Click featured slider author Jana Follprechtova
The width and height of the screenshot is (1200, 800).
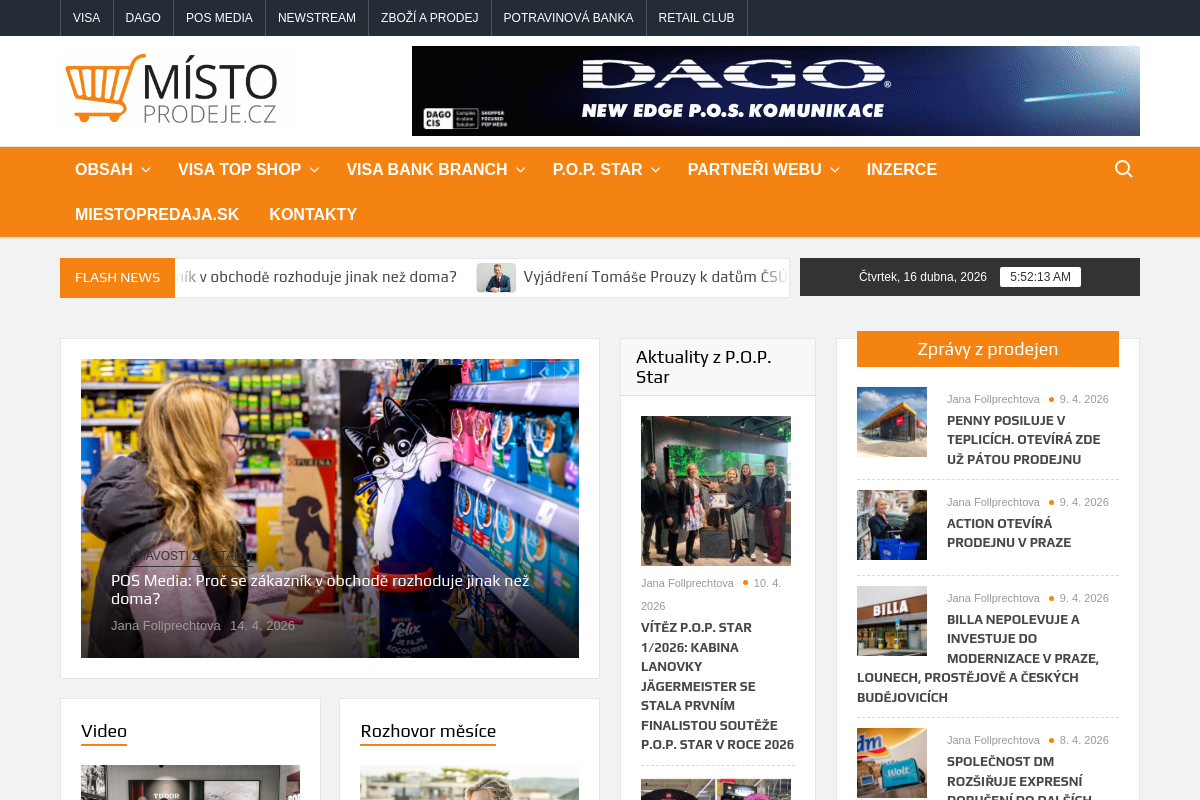[166, 626]
